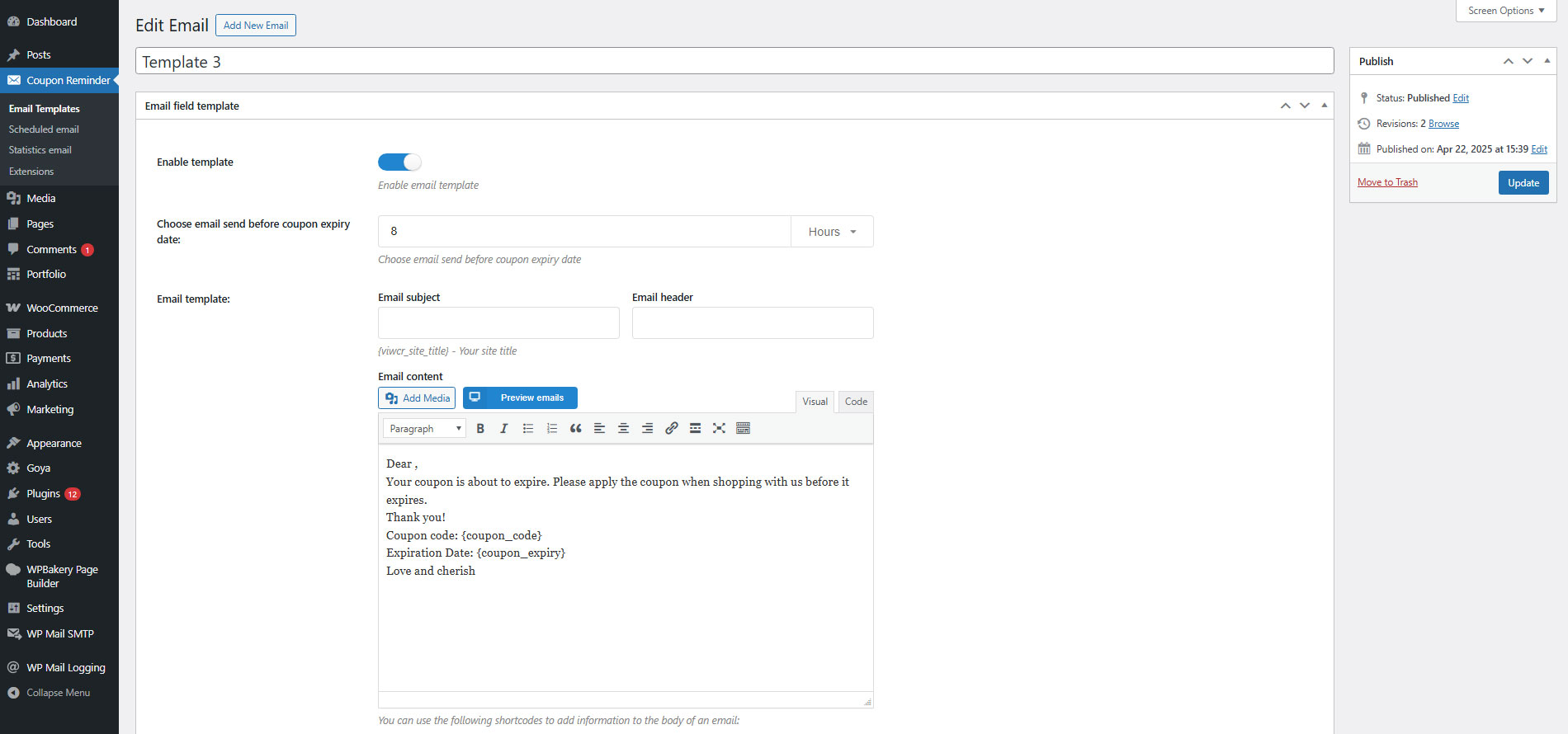Open Scheduled email submenu item
The height and width of the screenshot is (734, 1568).
pyautogui.click(x=44, y=129)
